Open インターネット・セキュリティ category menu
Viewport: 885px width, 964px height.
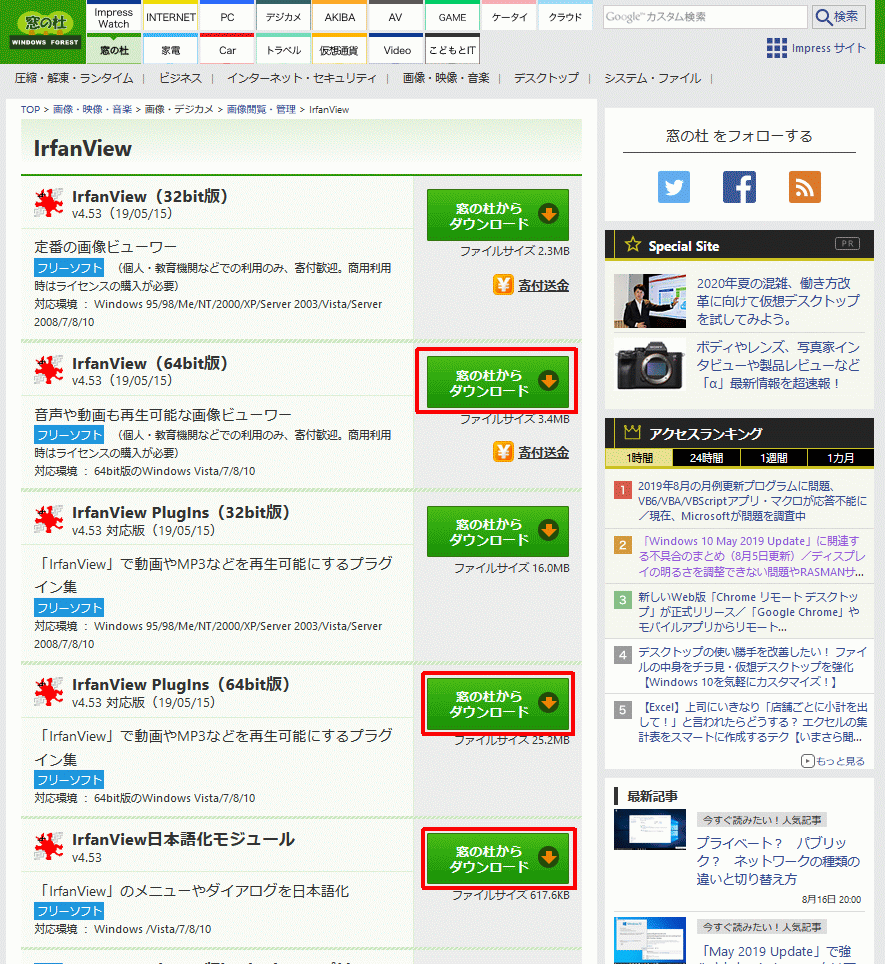tap(301, 78)
